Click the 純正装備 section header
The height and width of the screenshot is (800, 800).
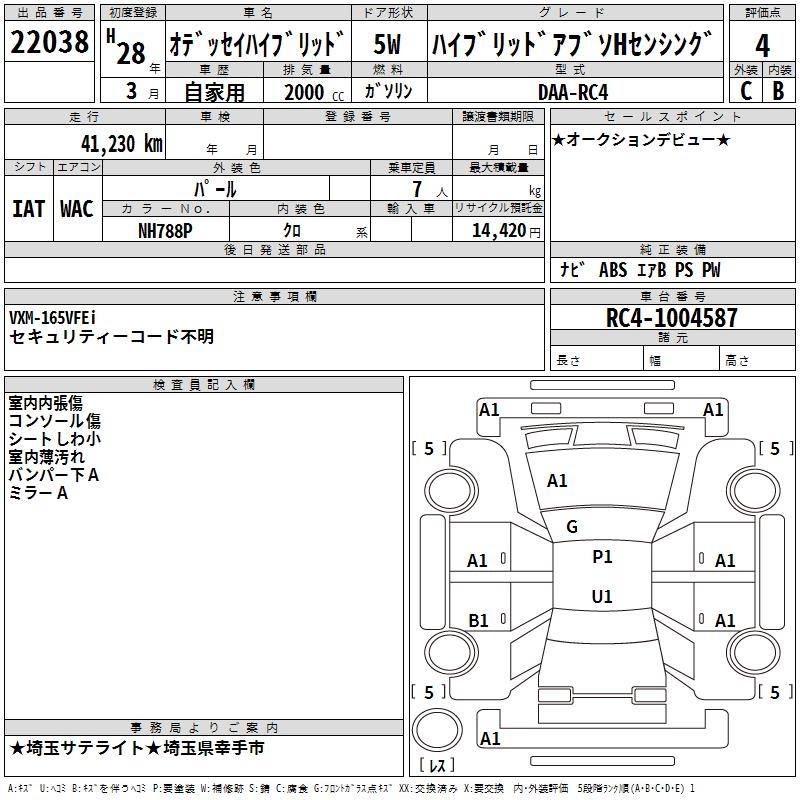click(673, 249)
